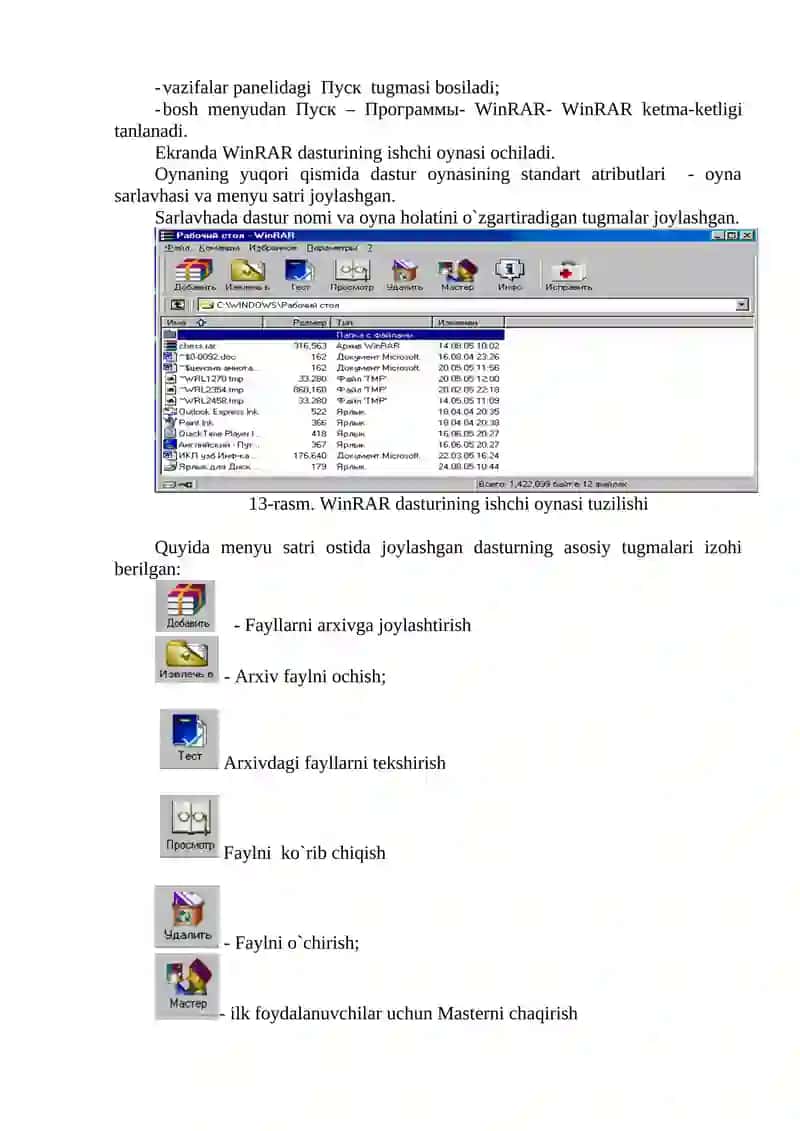
Task: Click the large Тест icon beside 'Arxivdagi fayllarni tekshirish'
Action: click(x=189, y=739)
